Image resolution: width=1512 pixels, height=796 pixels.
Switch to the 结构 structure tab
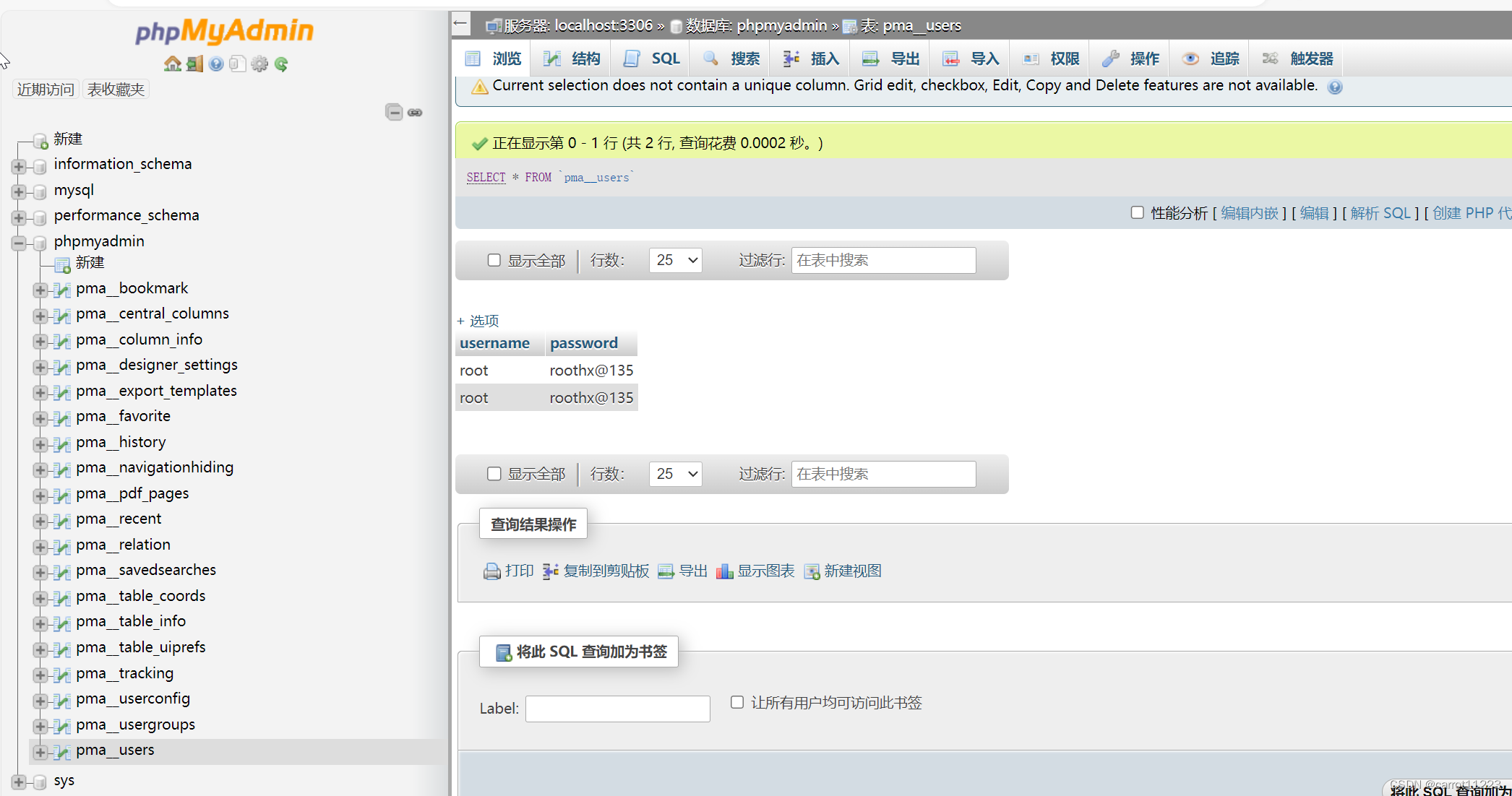(572, 59)
